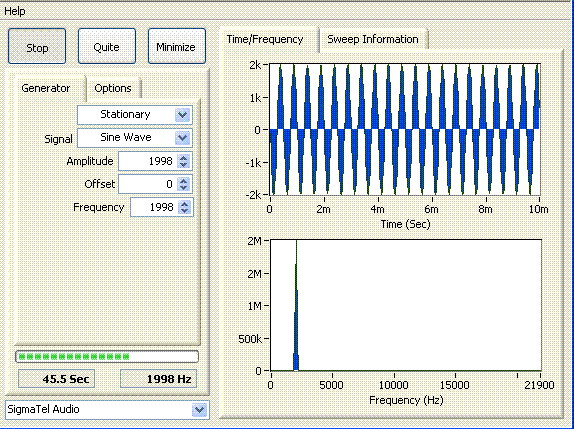Click the Frequency value field
The height and width of the screenshot is (429, 574).
[154, 207]
